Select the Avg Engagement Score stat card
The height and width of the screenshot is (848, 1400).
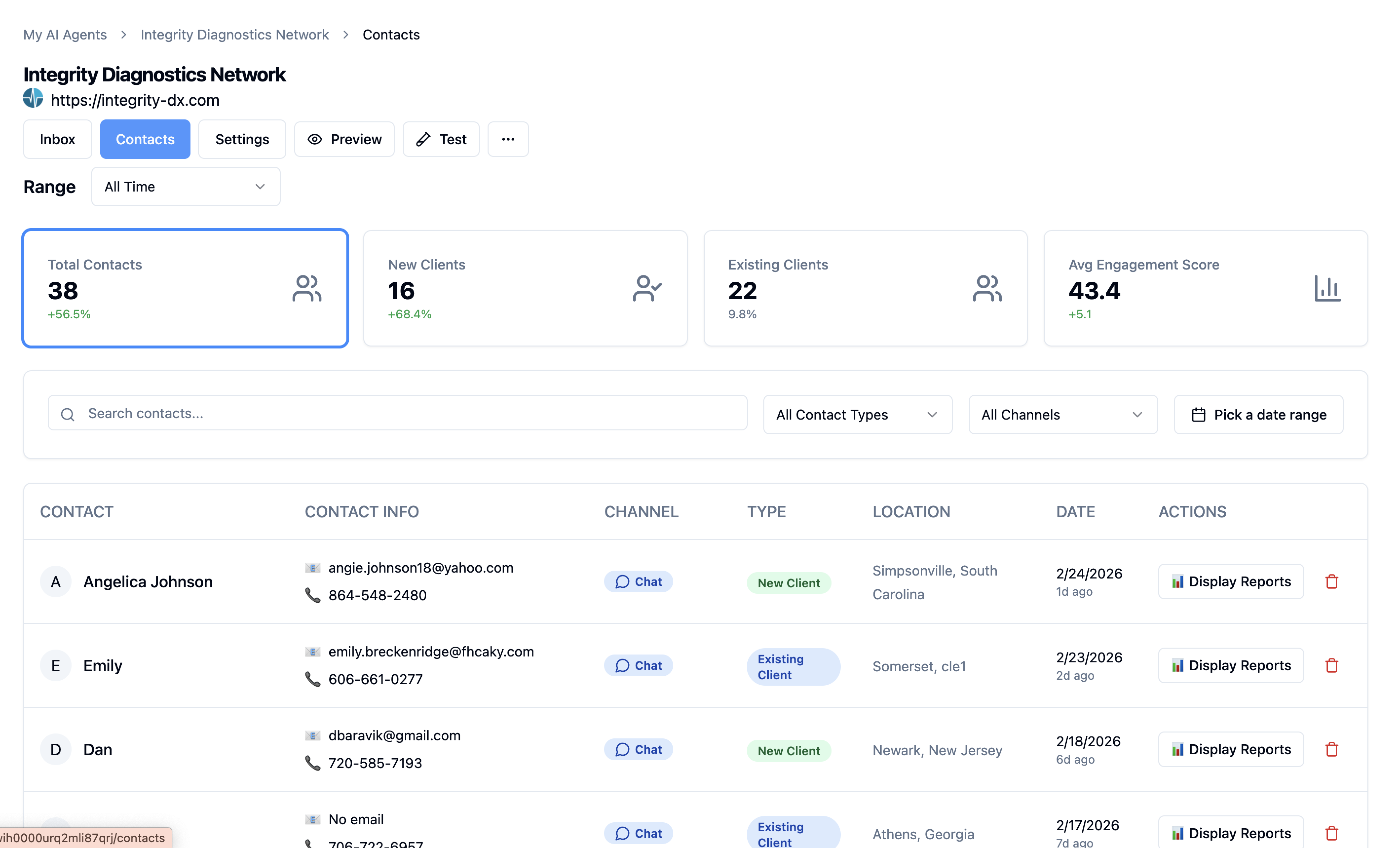coord(1206,288)
